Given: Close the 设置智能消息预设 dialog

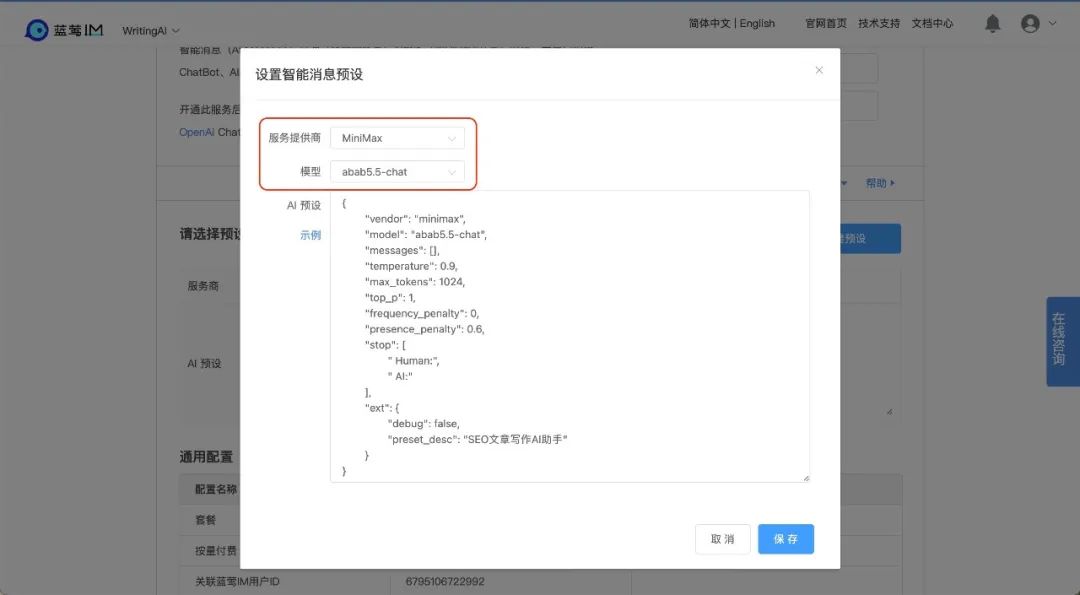Looking at the screenshot, I should tap(819, 70).
